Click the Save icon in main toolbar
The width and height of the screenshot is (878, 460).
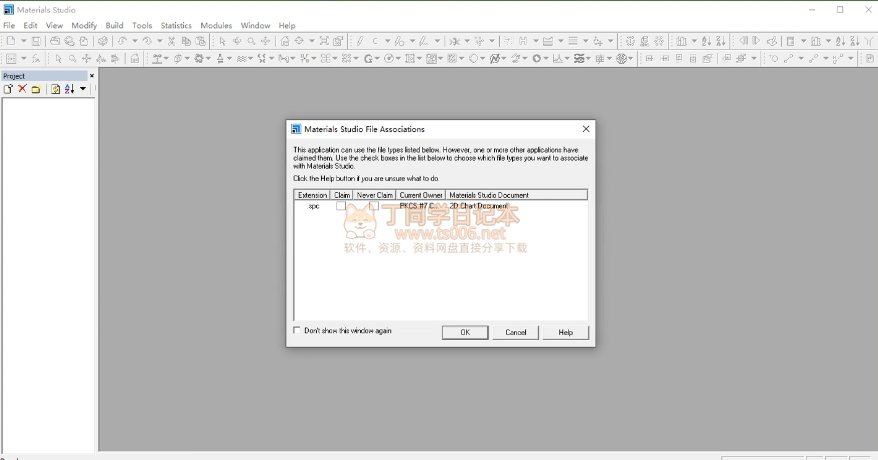pos(36,41)
